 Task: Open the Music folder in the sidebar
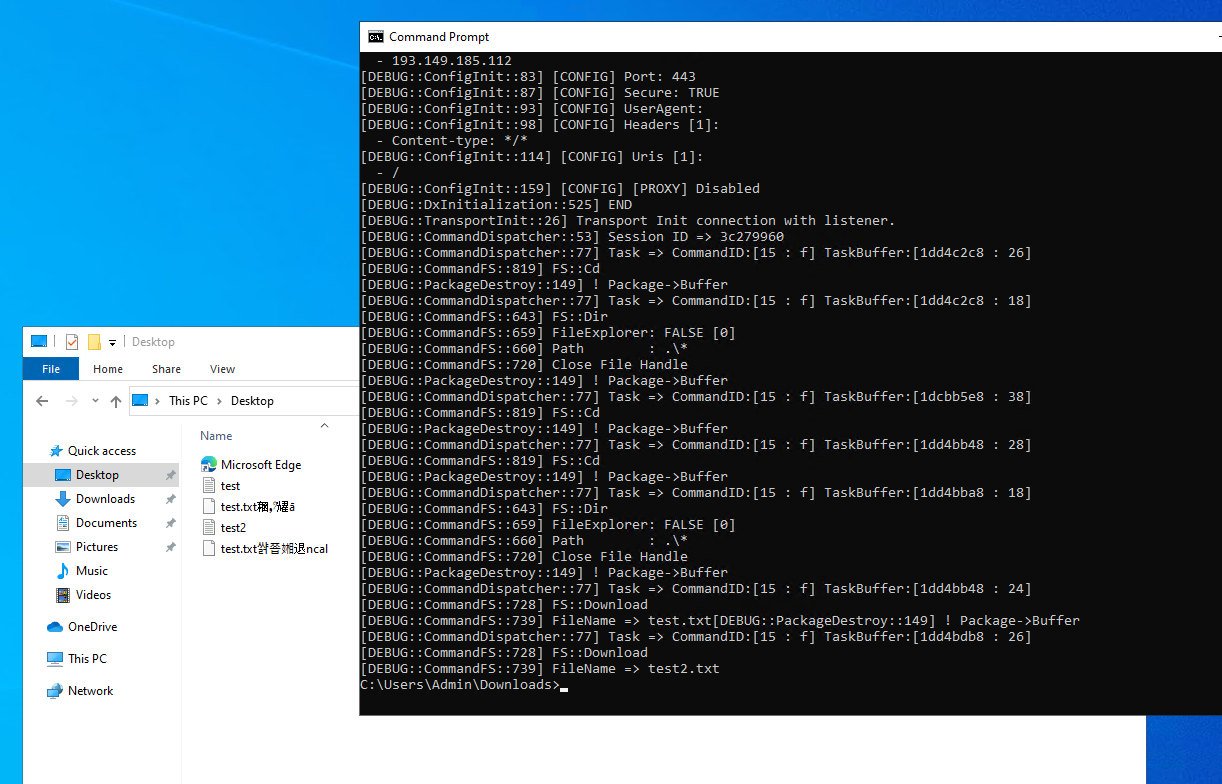tap(90, 572)
